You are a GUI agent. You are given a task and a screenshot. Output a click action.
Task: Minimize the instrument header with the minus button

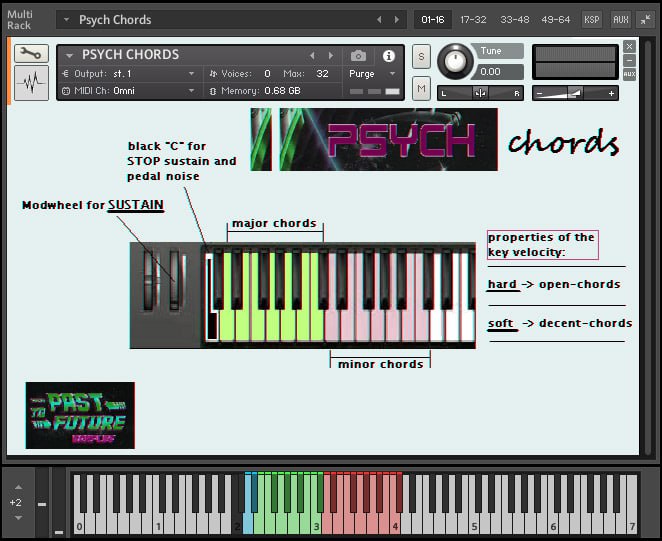click(629, 60)
